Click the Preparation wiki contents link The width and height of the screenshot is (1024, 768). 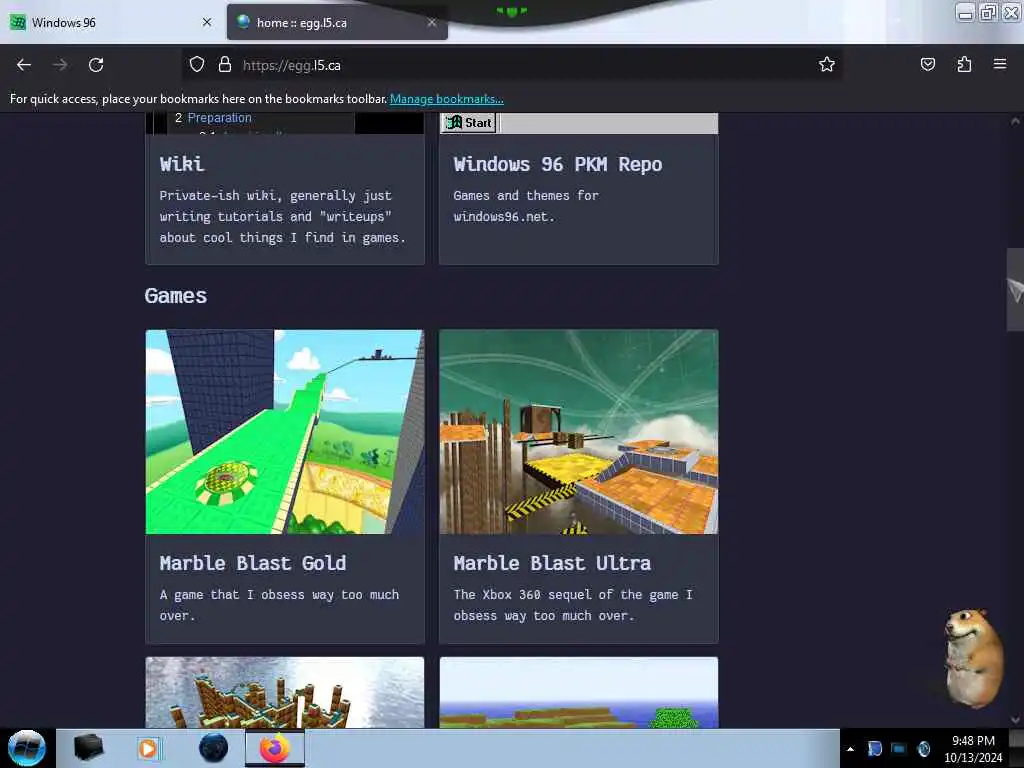point(219,118)
